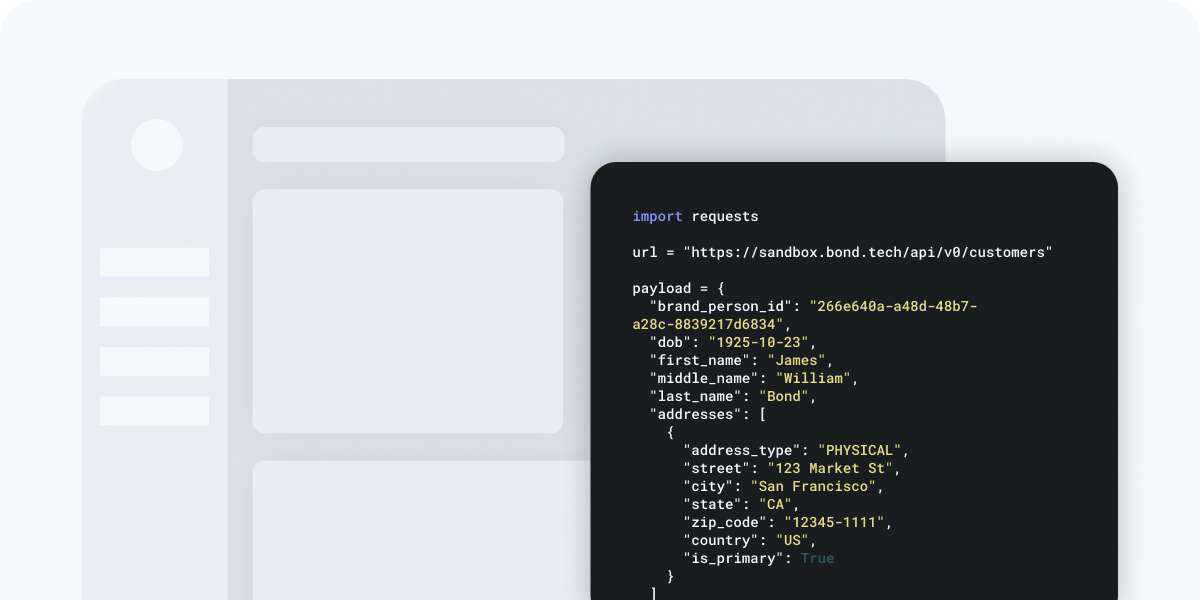Click the "payload = {" line
Screen dimensions: 1200x600
[x=679, y=288]
